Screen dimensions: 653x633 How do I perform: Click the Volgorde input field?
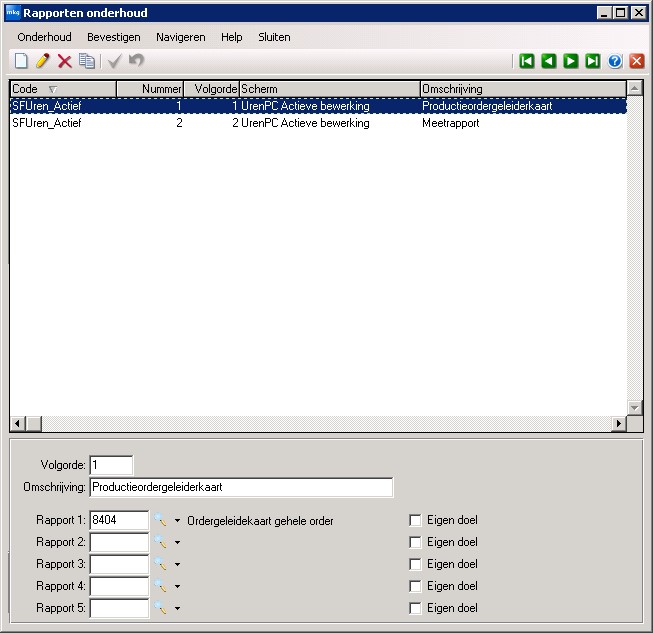click(x=111, y=465)
